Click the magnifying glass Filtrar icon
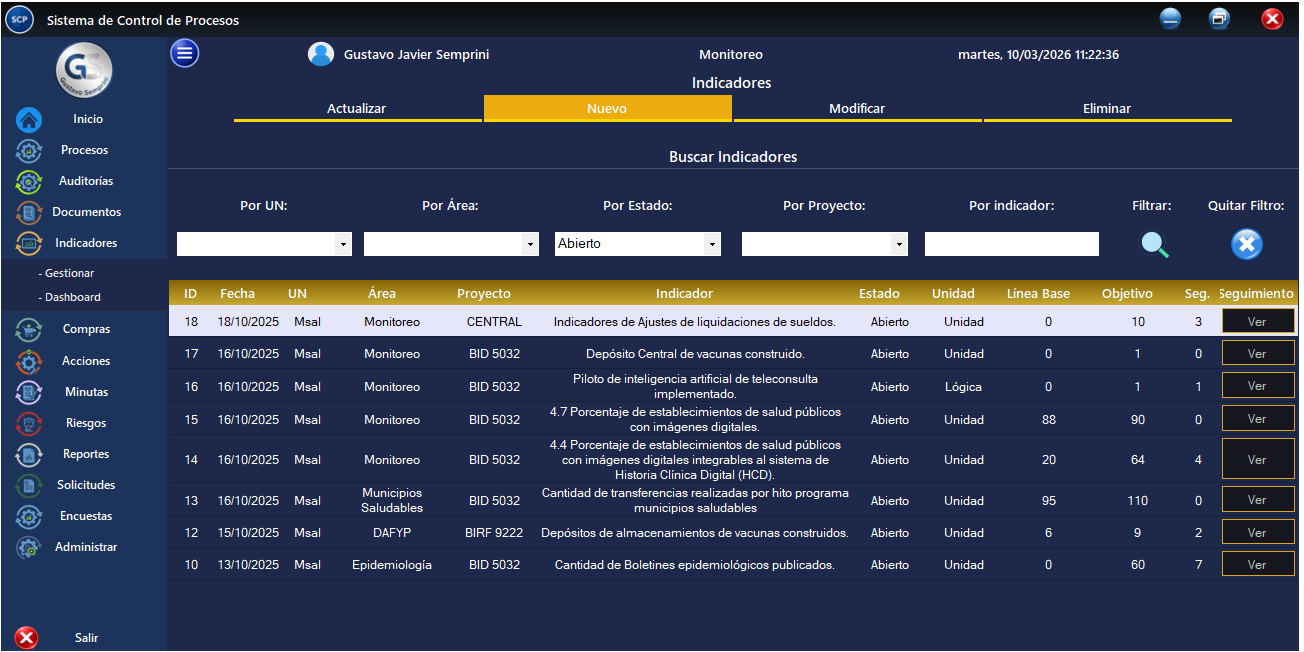The height and width of the screenshot is (652, 1304). [x=1155, y=244]
